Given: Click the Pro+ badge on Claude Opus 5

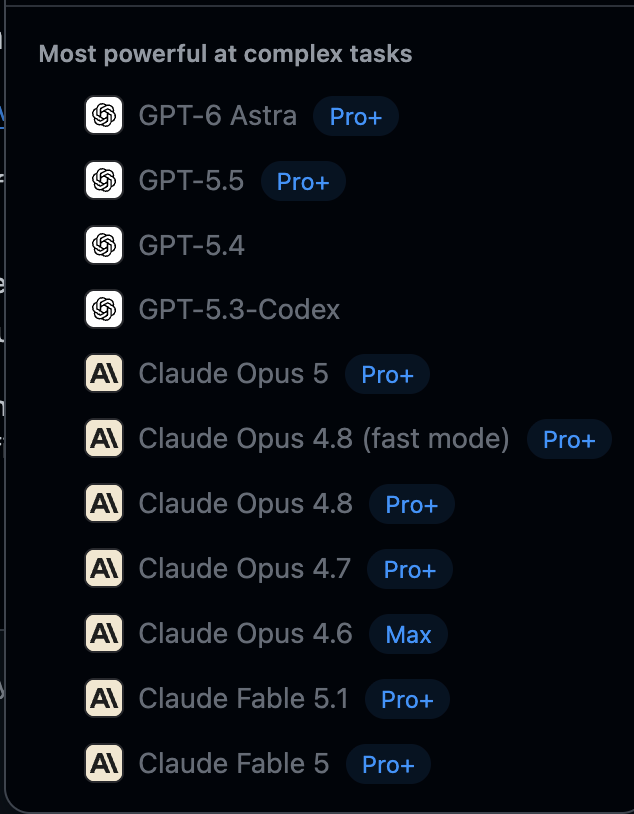Looking at the screenshot, I should (387, 374).
